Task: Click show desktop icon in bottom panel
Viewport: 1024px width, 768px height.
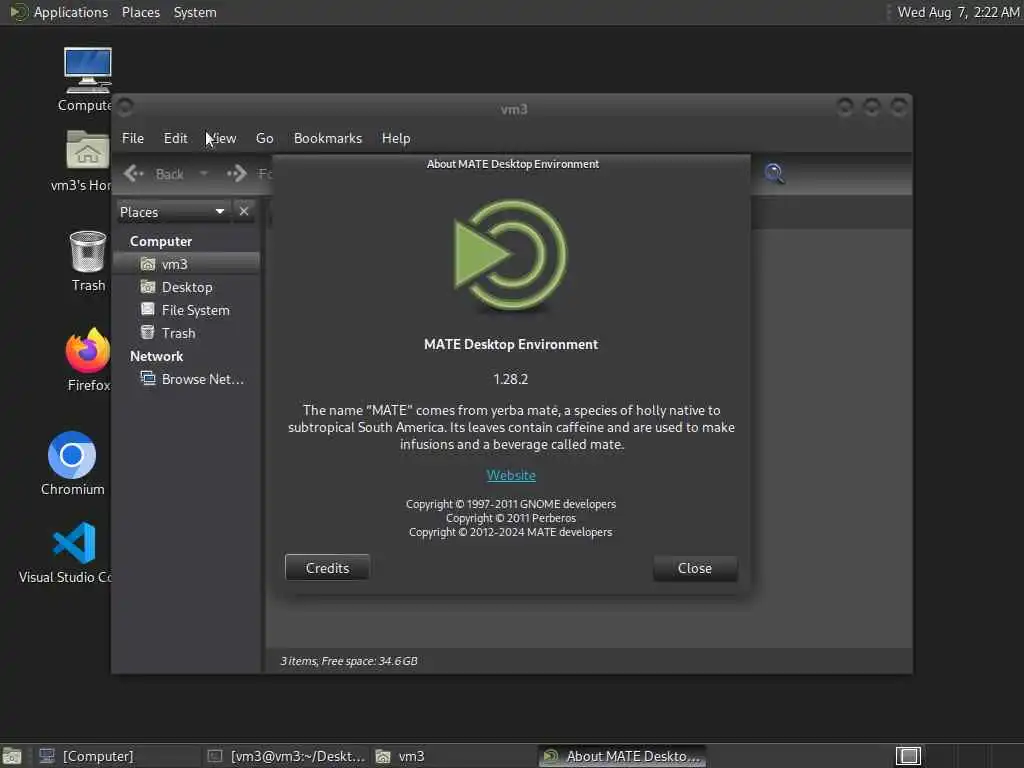Action: tap(12, 756)
